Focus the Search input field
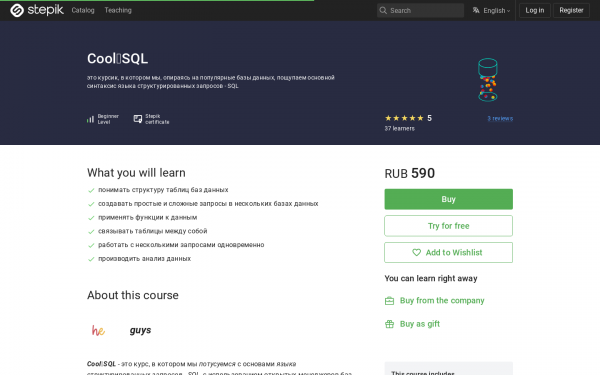The height and width of the screenshot is (375, 600). (x=421, y=10)
